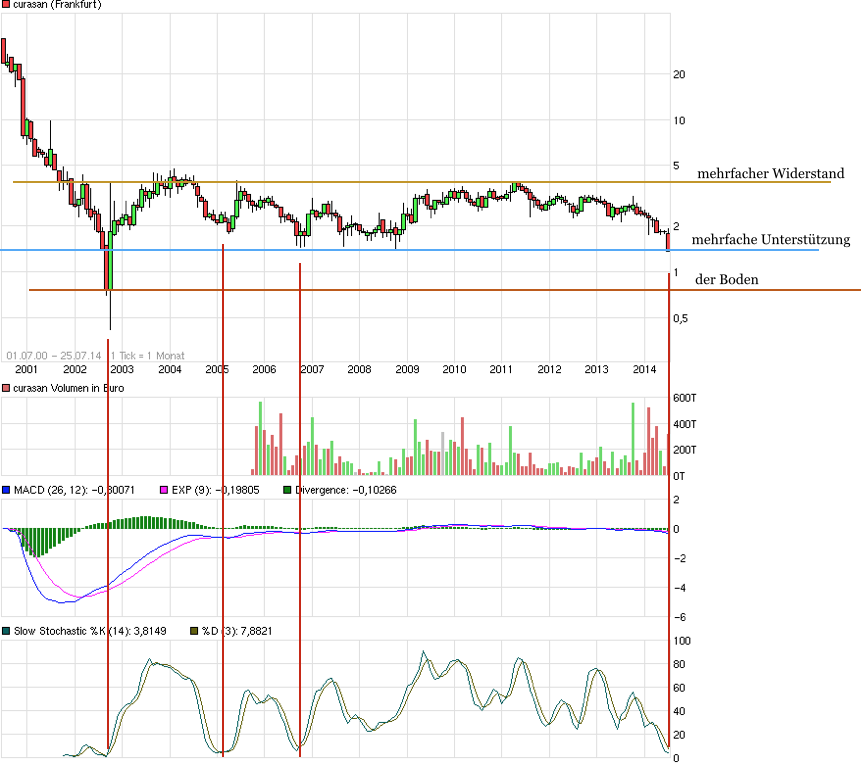
Task: Click the stochastic axis value 100
Action: 682,641
